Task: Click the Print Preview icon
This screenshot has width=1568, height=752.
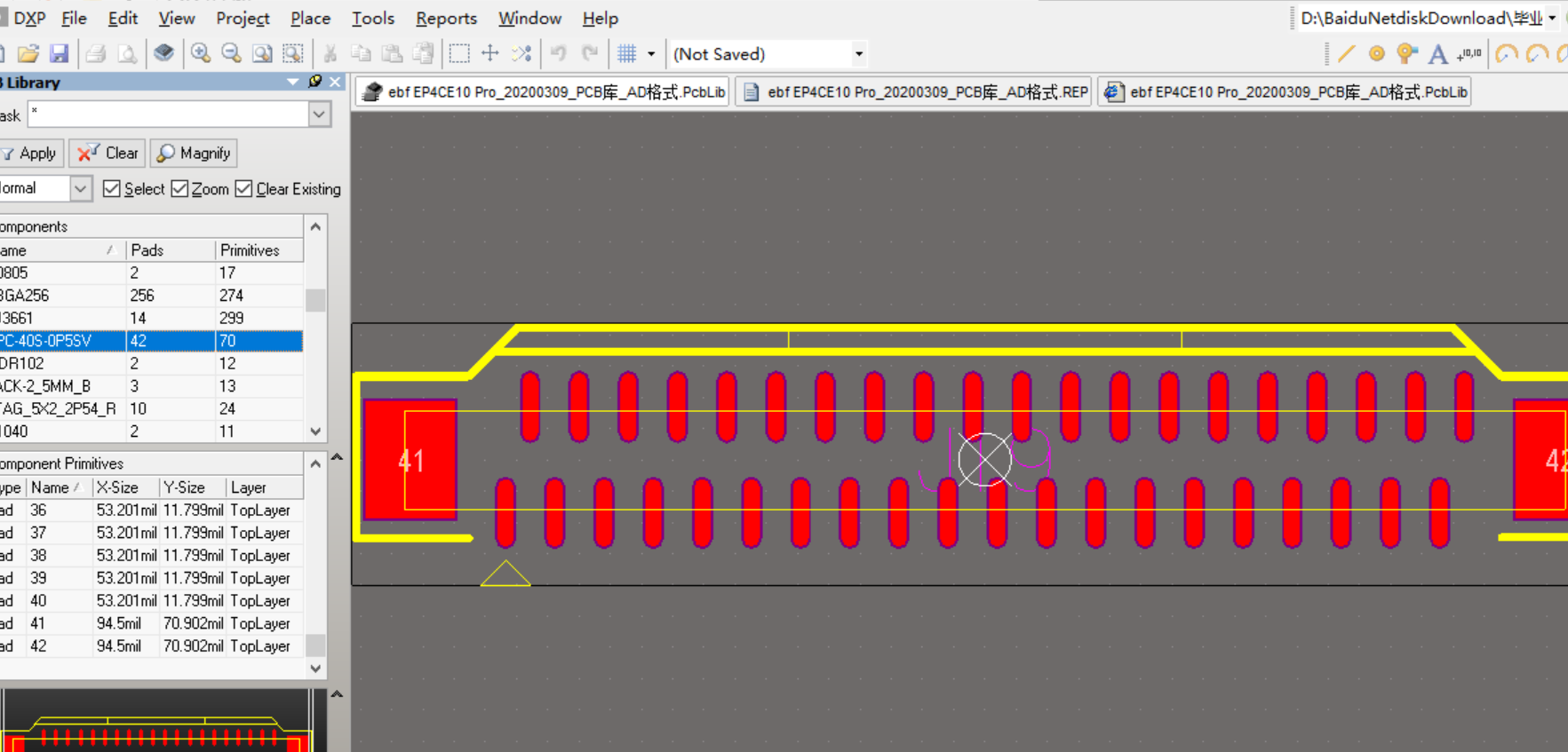Action: click(127, 54)
